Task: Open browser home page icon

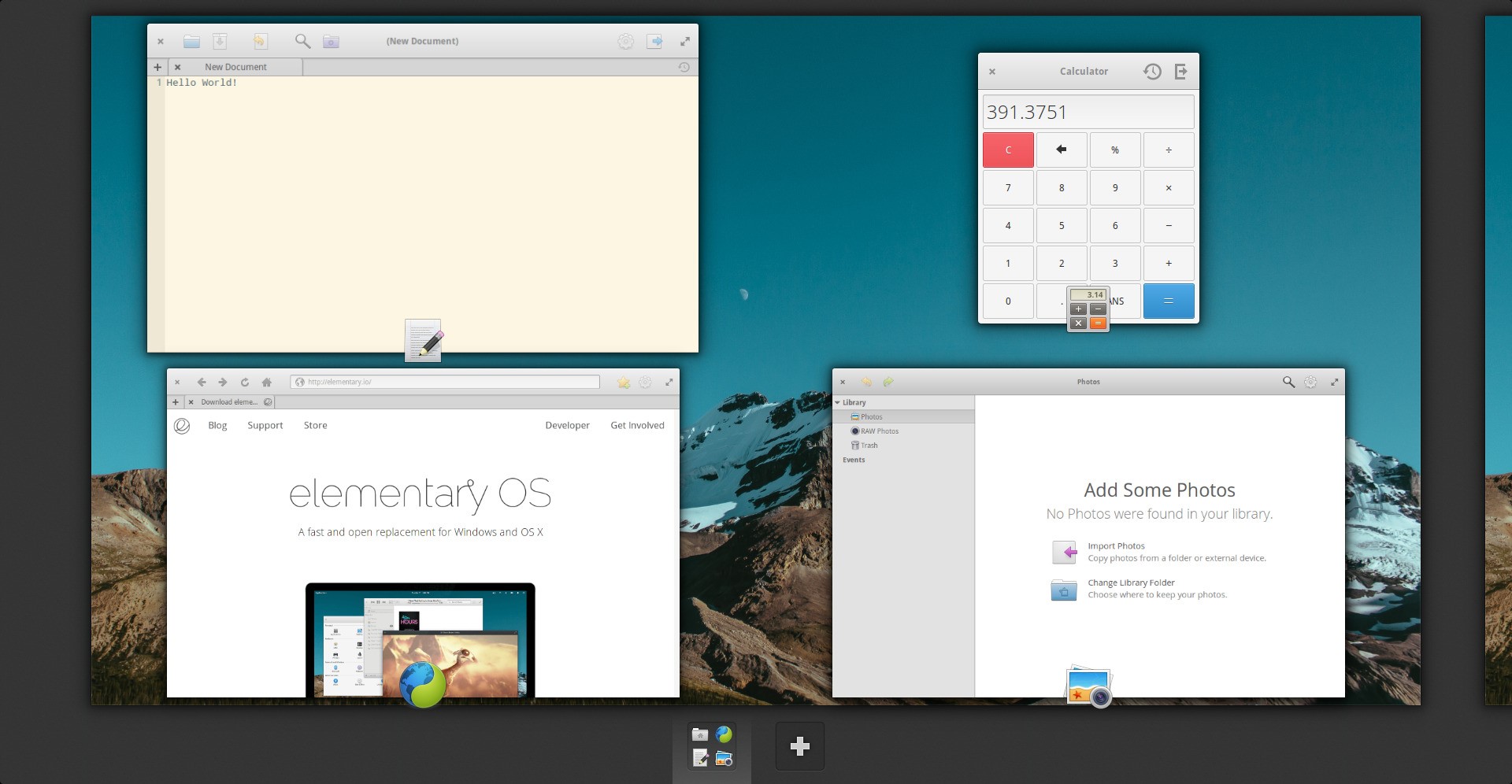Action: [x=267, y=383]
